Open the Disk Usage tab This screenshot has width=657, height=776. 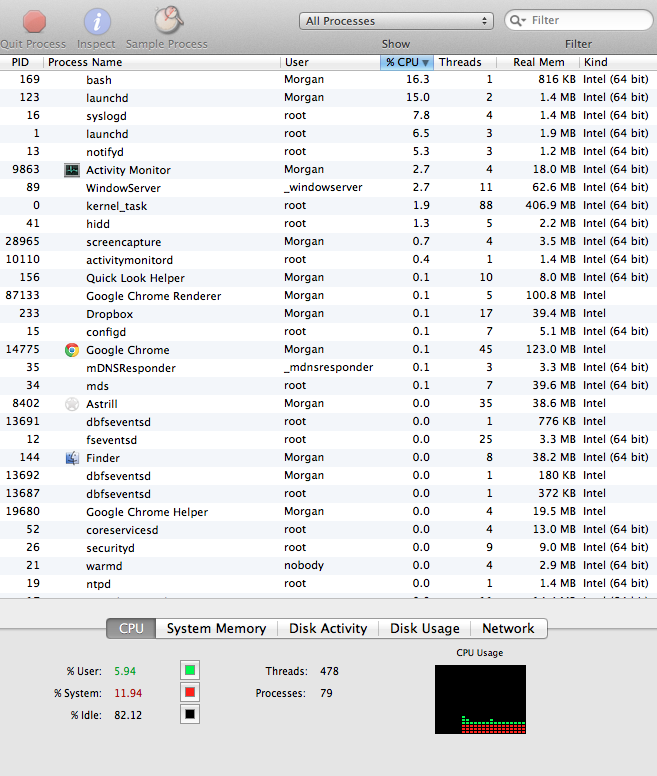[424, 629]
